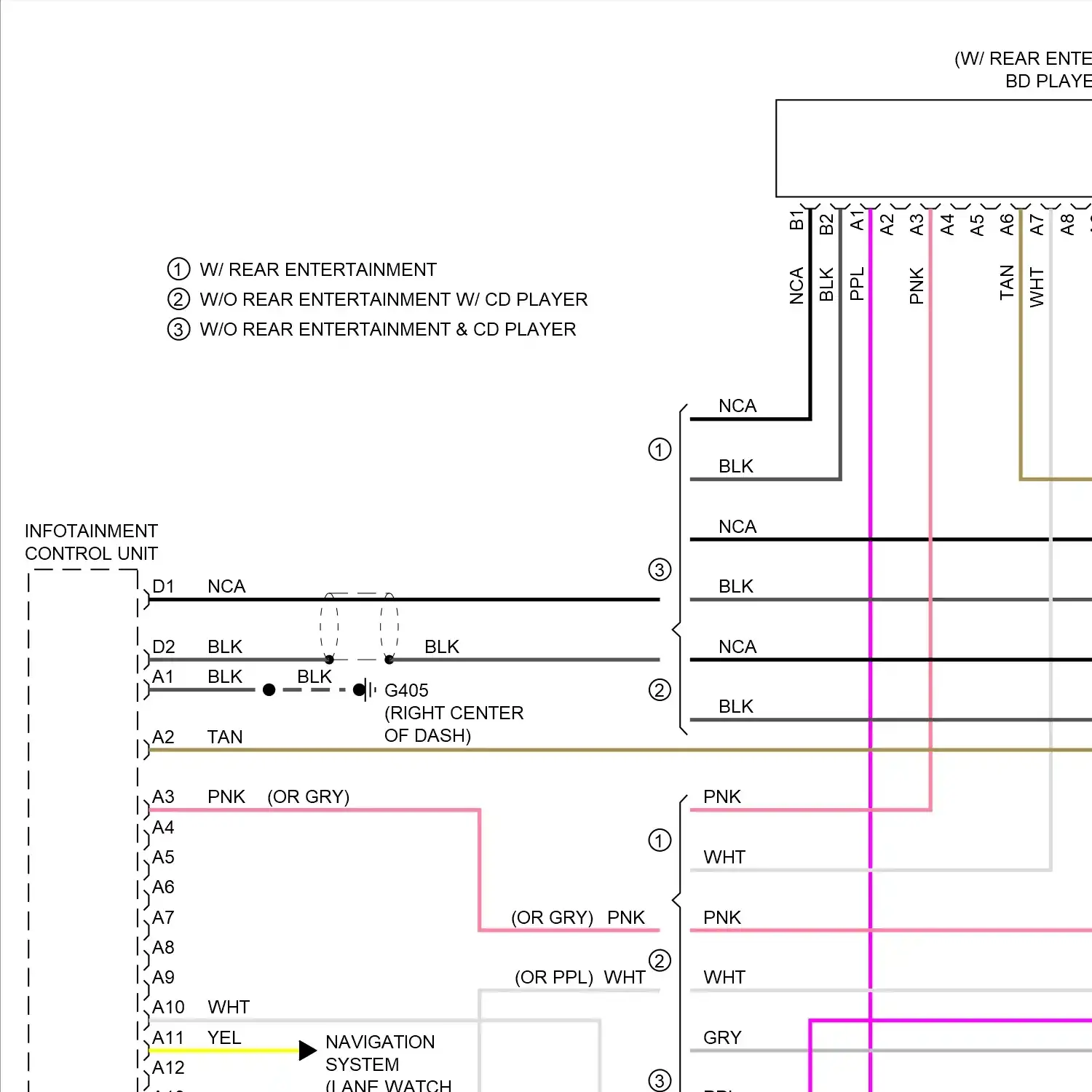Select pin A9 on the Infotainment Control Unit

163,977
